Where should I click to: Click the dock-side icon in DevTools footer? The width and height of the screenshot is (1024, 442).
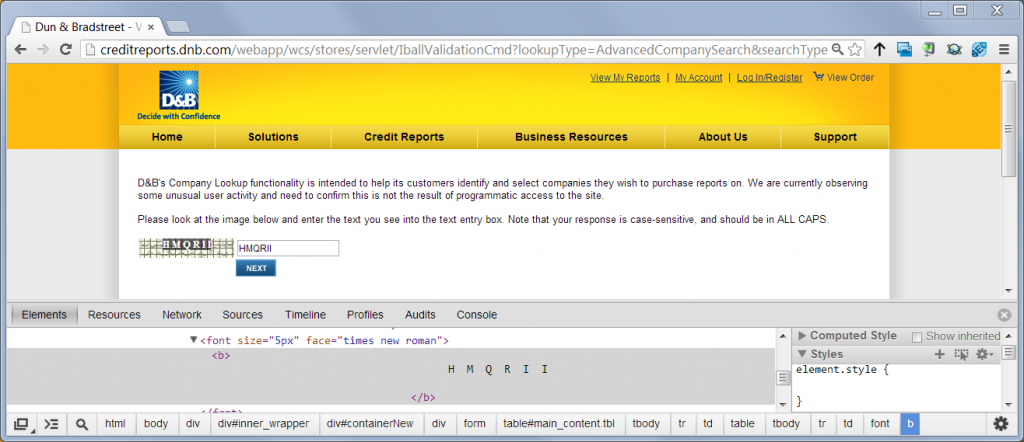tap(22, 424)
